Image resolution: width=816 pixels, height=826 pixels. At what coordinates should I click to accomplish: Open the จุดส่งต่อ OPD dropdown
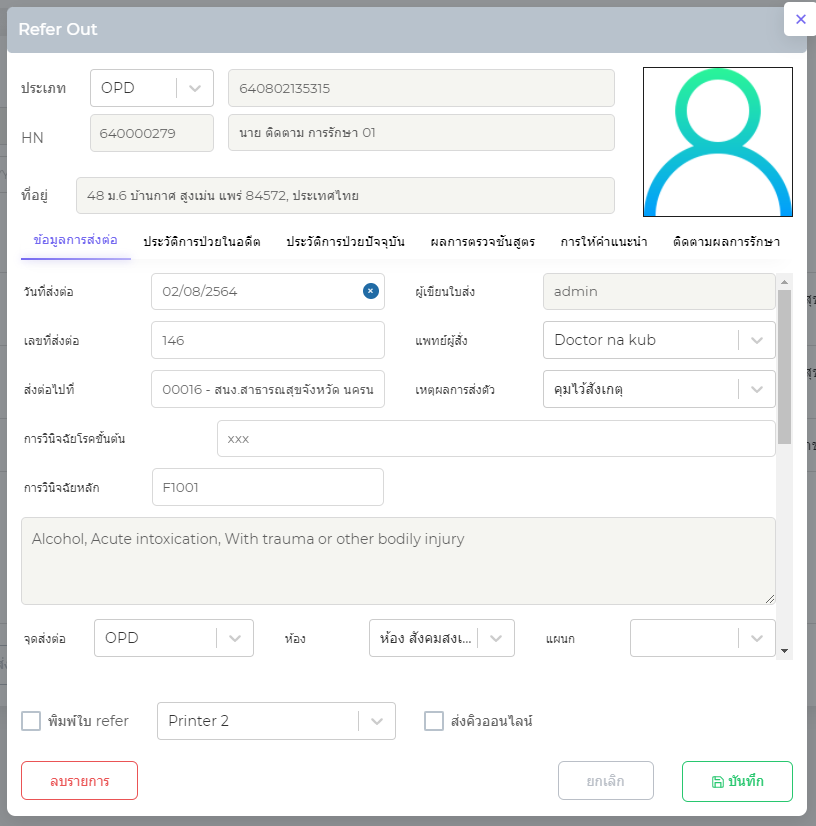click(x=235, y=638)
